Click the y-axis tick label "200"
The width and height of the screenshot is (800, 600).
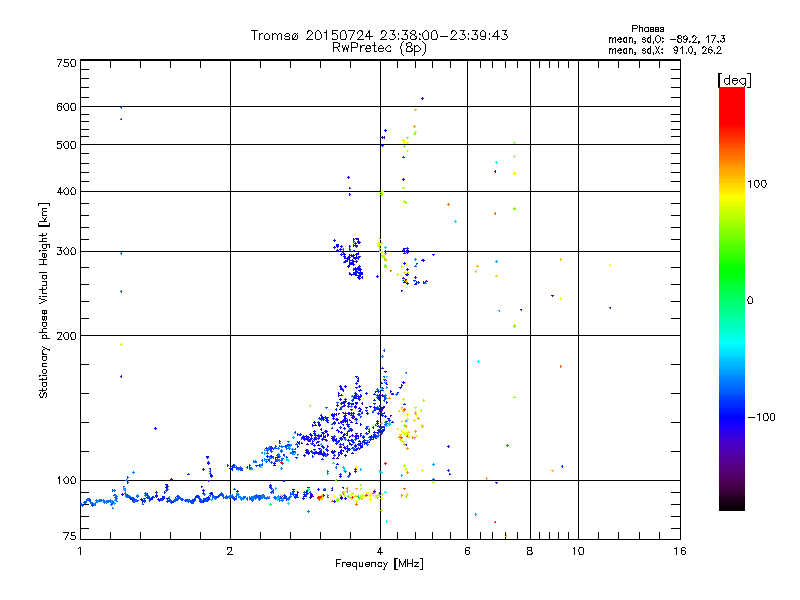66,336
